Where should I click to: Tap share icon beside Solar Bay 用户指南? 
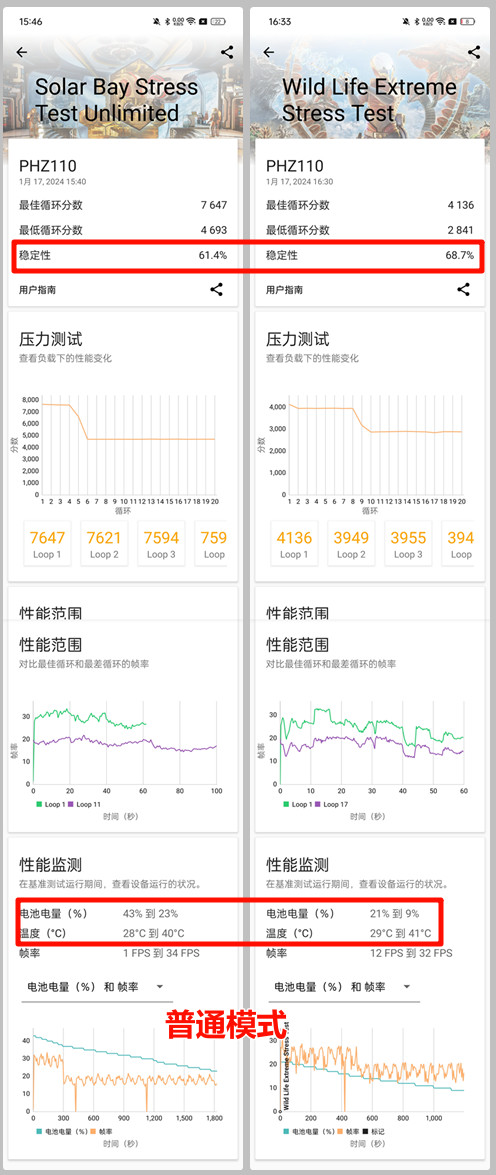coord(217,289)
